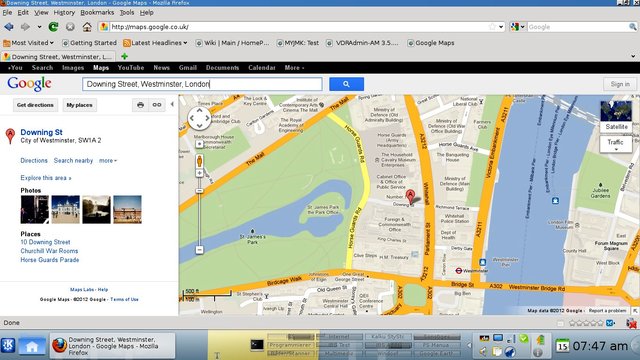Open the My places button
Viewport: 640px width, 360px height.
coord(80,105)
